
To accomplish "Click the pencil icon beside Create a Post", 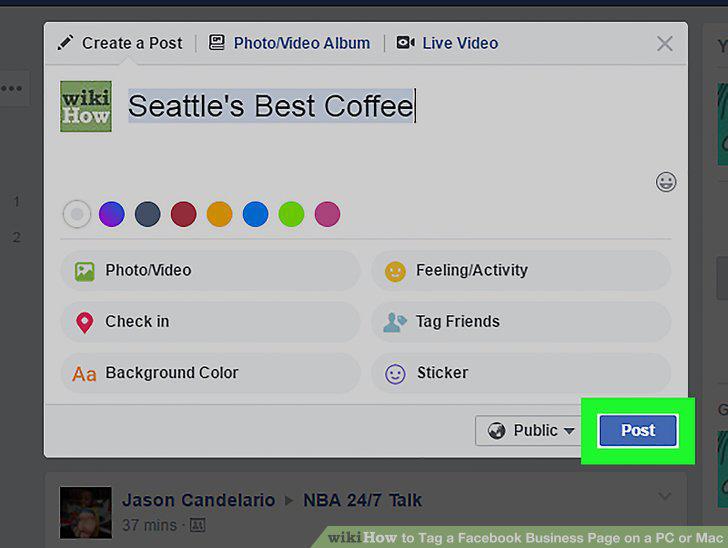I will click(x=65, y=43).
